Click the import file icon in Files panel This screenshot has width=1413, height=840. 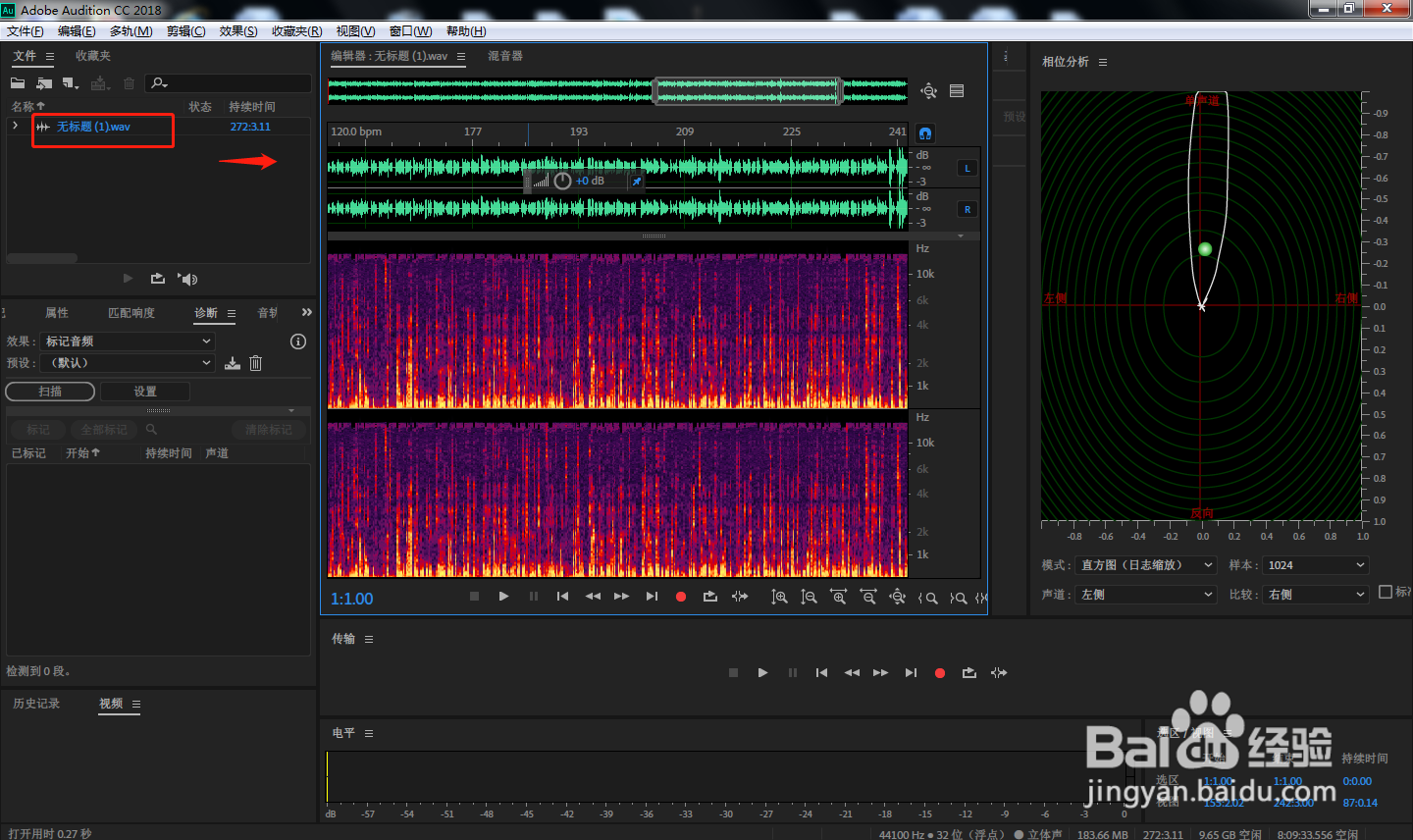[x=44, y=83]
